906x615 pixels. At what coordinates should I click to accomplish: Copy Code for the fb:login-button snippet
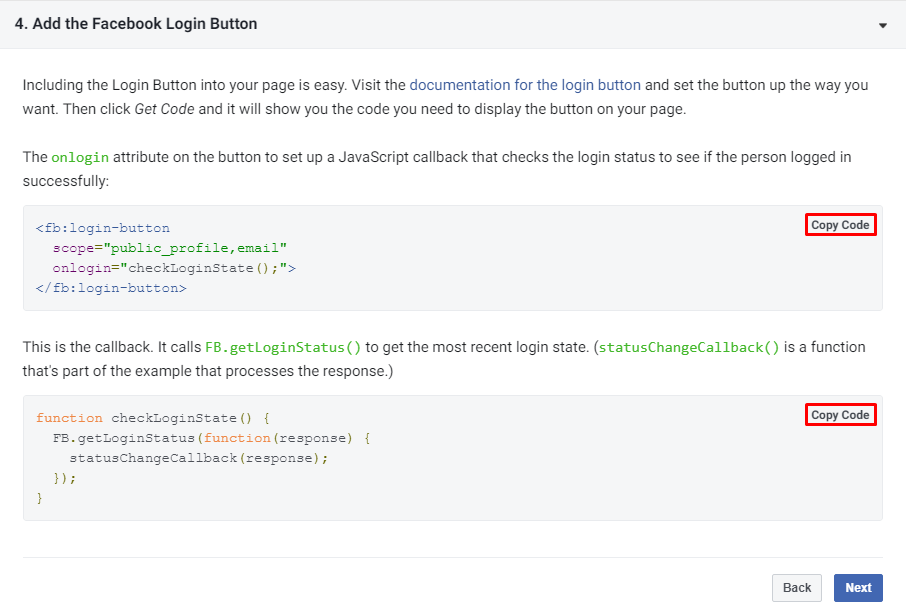(840, 225)
